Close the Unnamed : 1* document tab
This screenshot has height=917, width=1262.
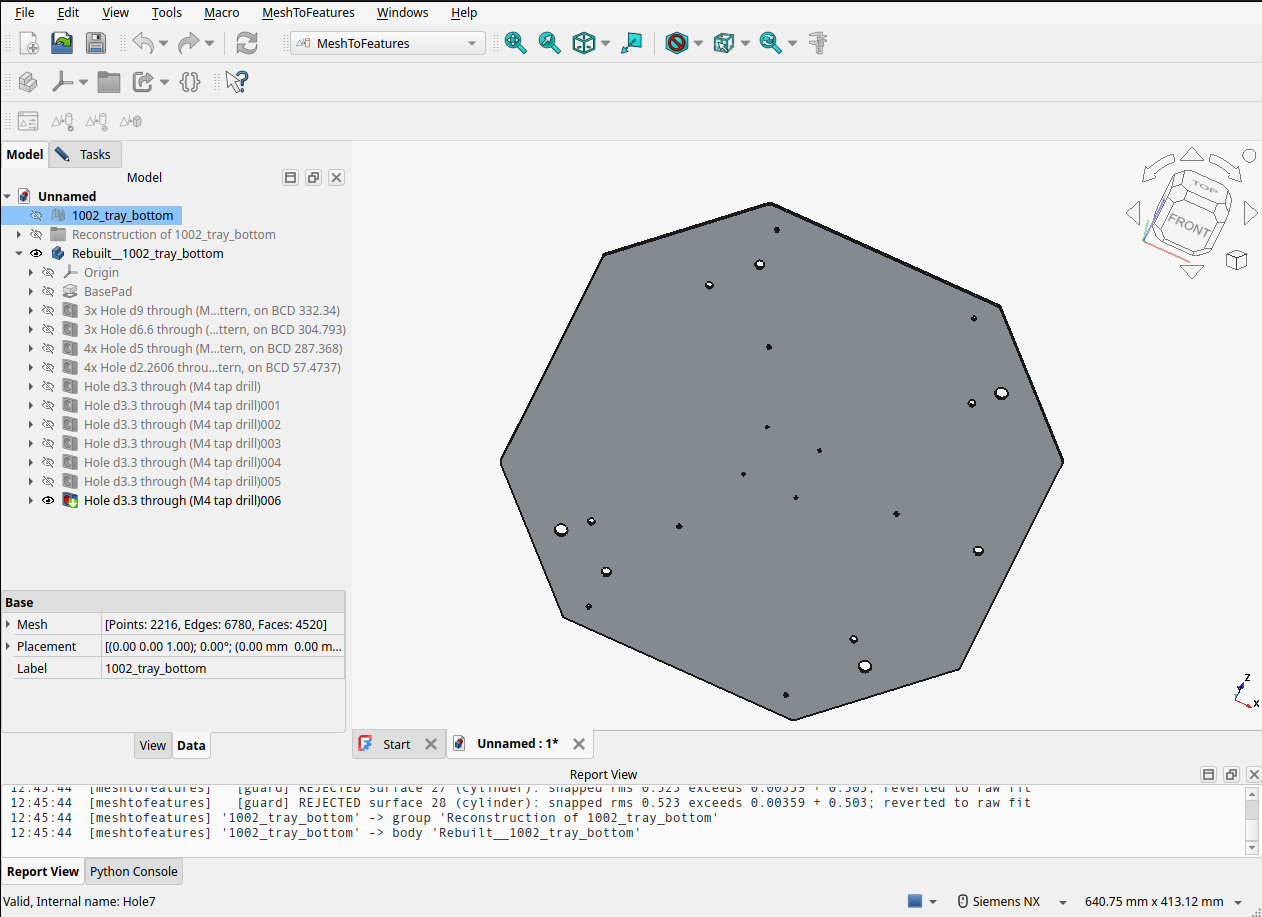[x=578, y=744]
